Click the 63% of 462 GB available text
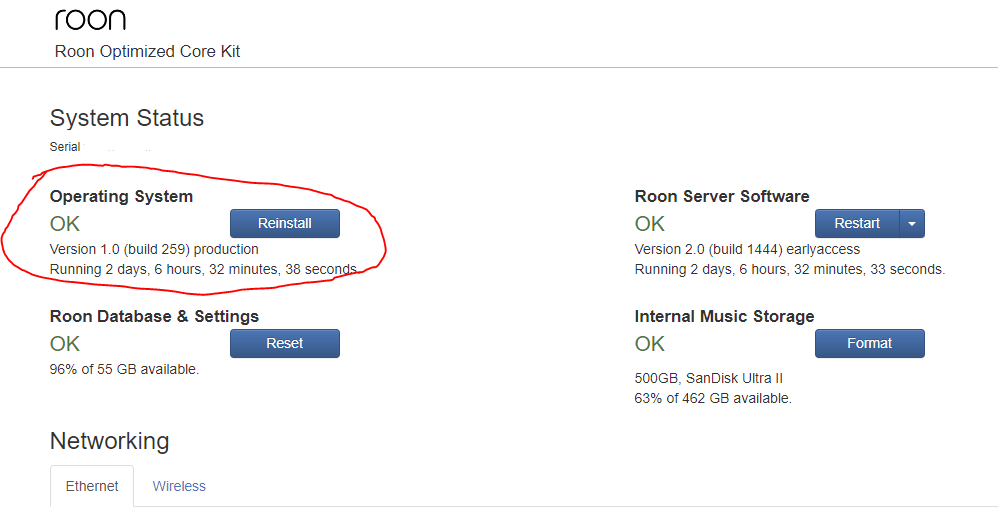This screenshot has width=998, height=515. pyautogui.click(x=713, y=399)
